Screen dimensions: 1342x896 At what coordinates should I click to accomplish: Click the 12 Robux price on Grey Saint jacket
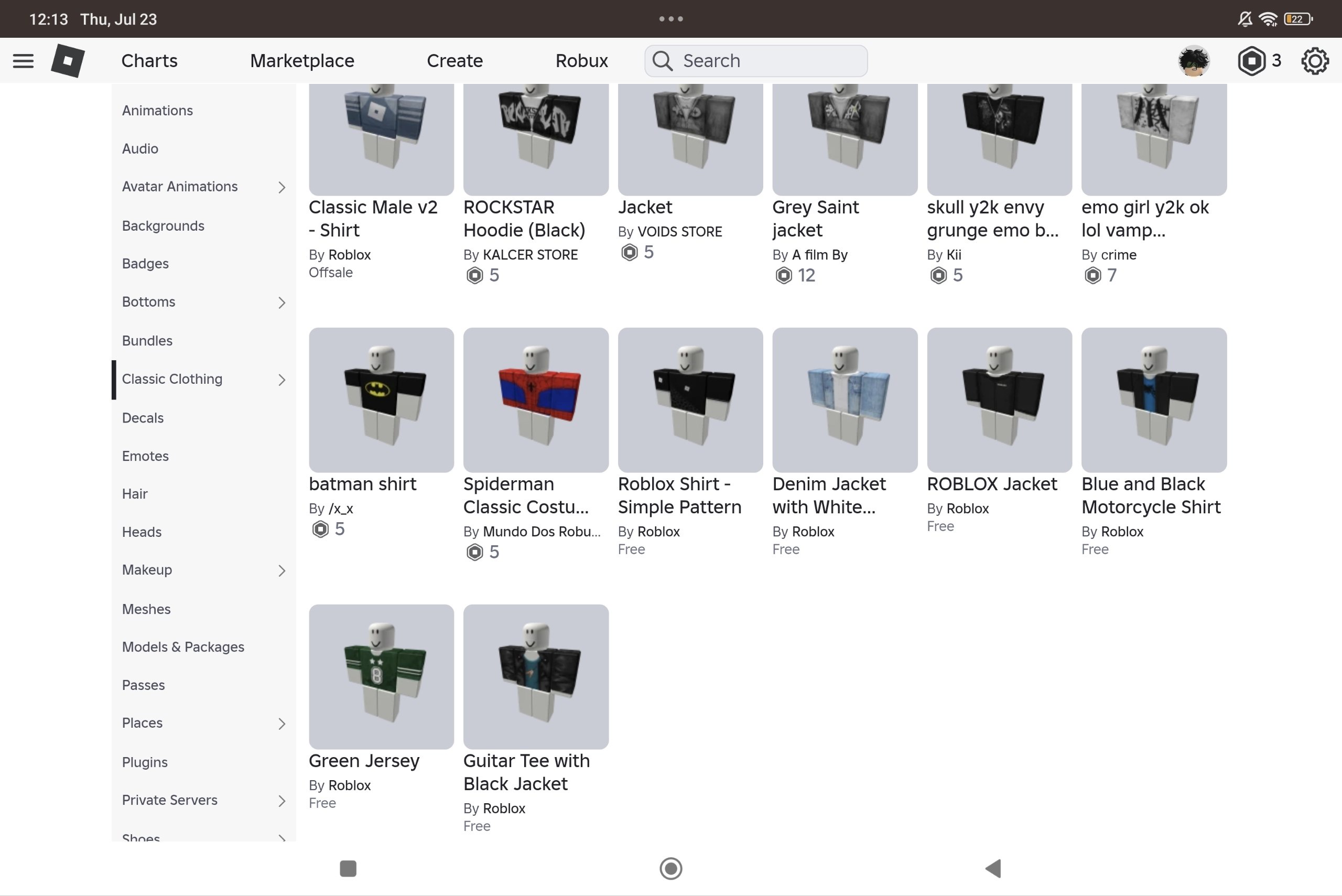pyautogui.click(x=795, y=275)
